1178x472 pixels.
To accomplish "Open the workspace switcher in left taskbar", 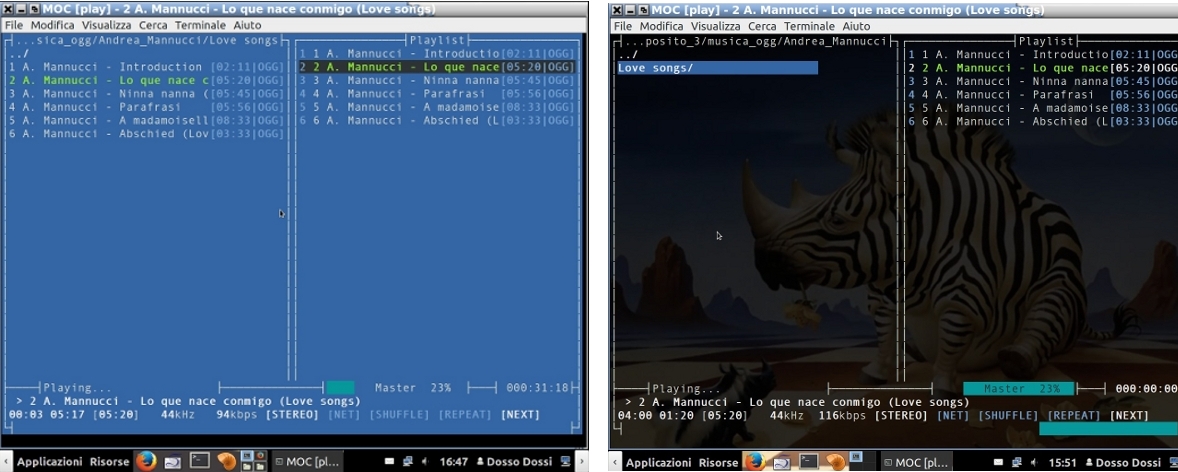I will pyautogui.click(x=253, y=460).
